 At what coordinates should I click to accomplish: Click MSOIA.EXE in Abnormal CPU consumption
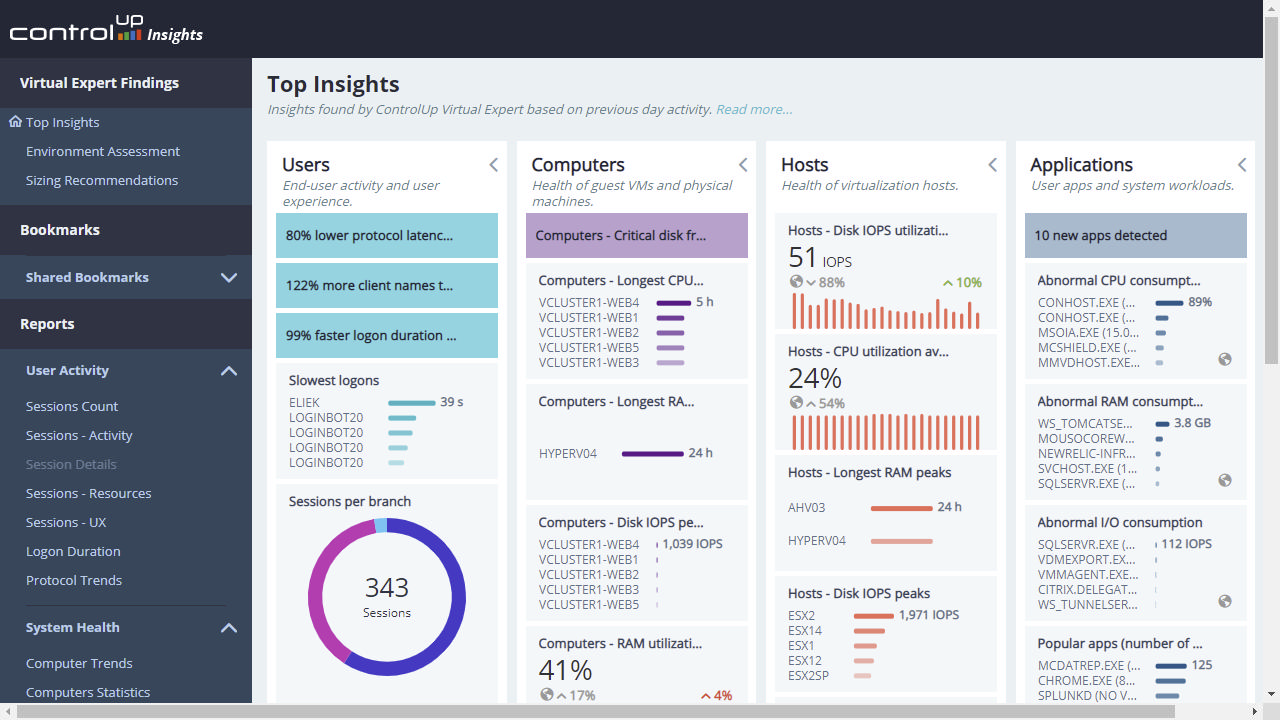(x=1088, y=332)
